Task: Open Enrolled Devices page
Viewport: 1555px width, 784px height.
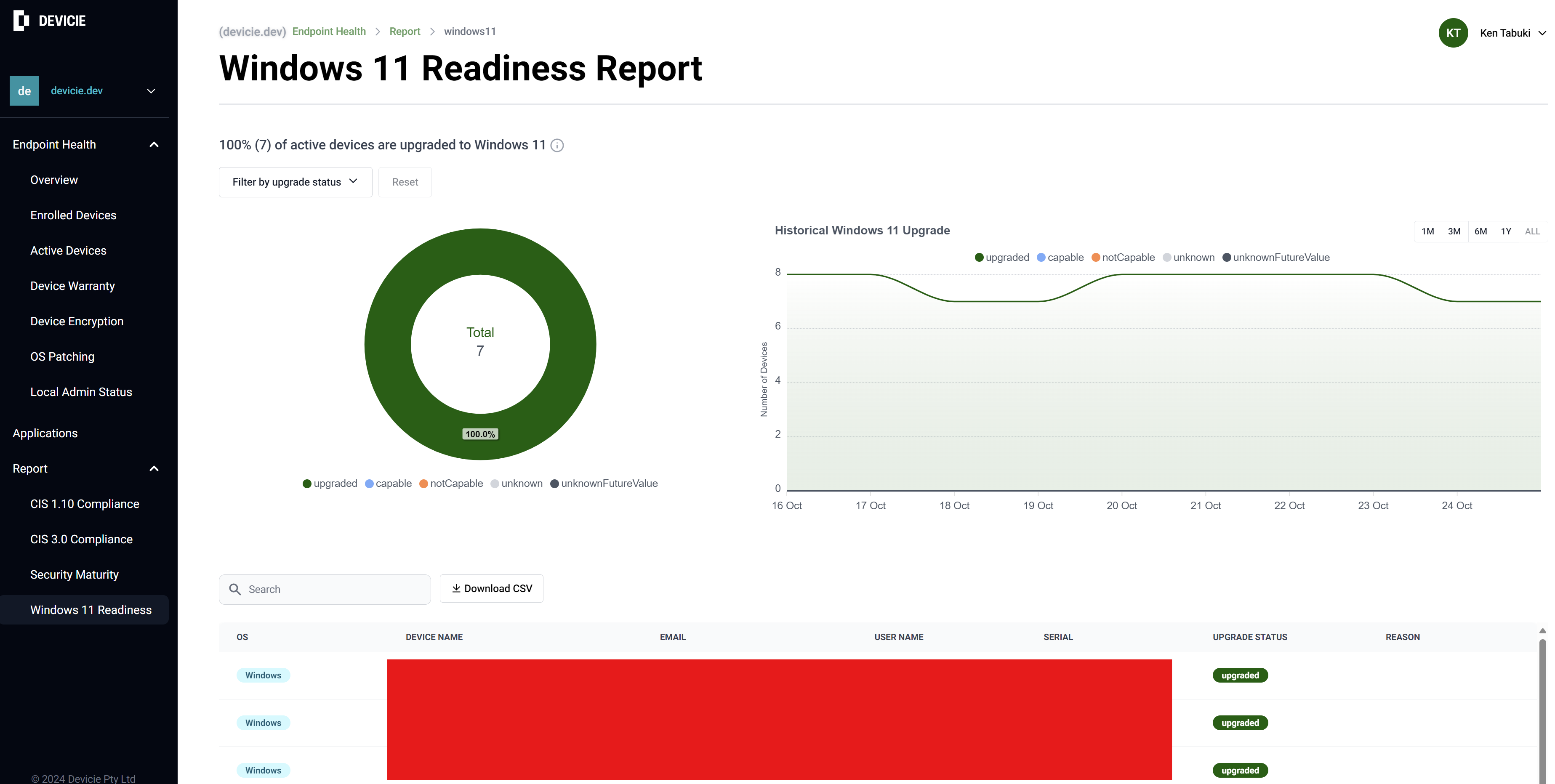Action: coord(73,215)
